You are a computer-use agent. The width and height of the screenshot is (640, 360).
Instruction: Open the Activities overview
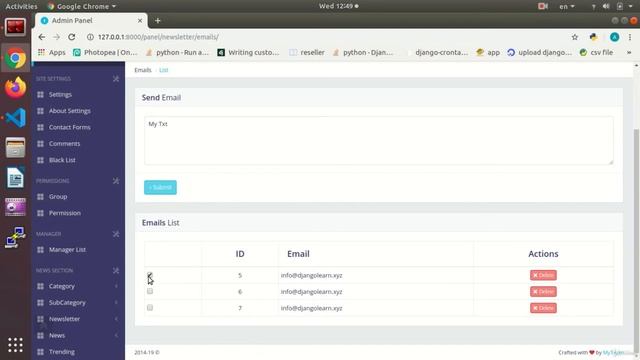(21, 6)
